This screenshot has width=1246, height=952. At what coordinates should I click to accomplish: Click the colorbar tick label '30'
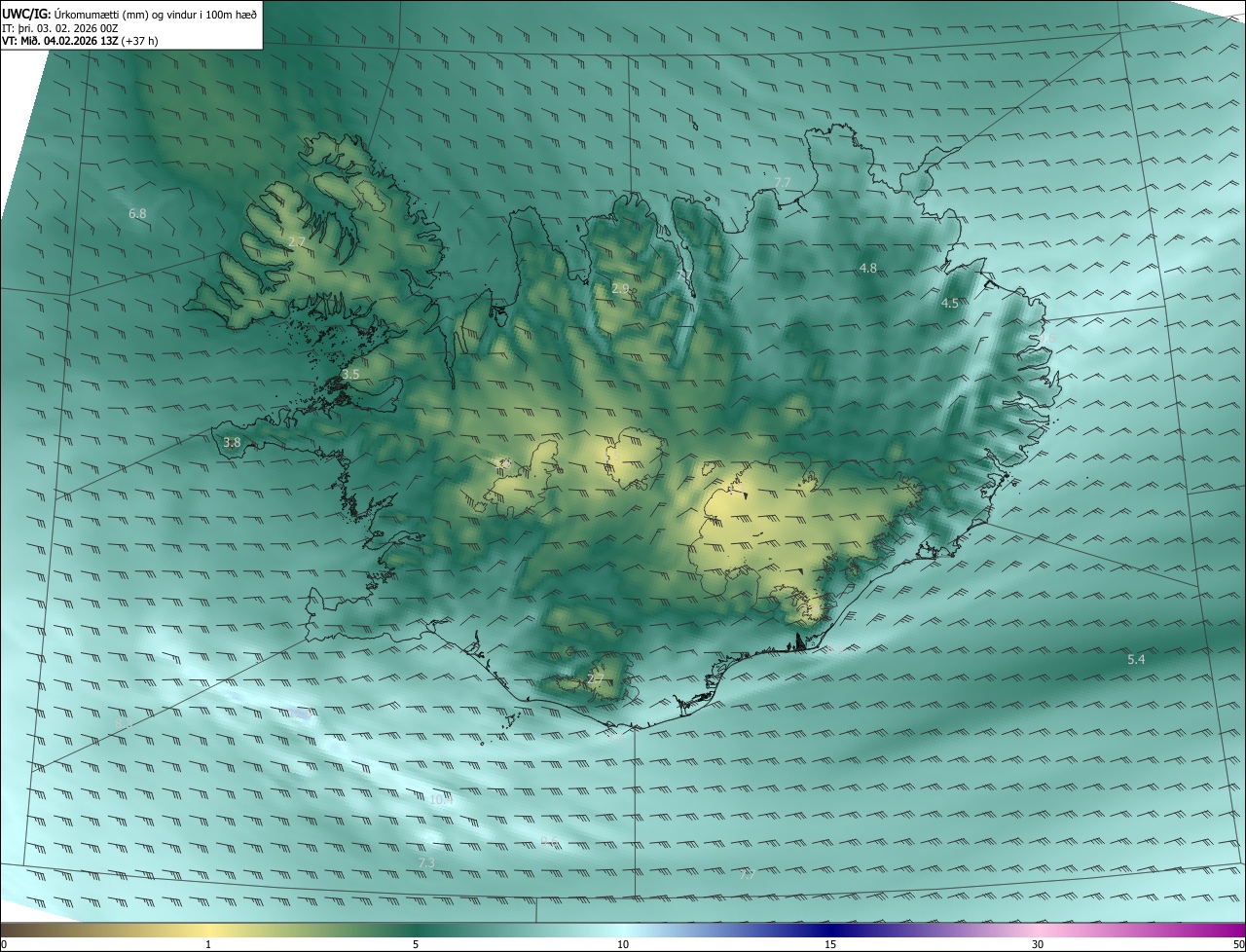pyautogui.click(x=1038, y=944)
